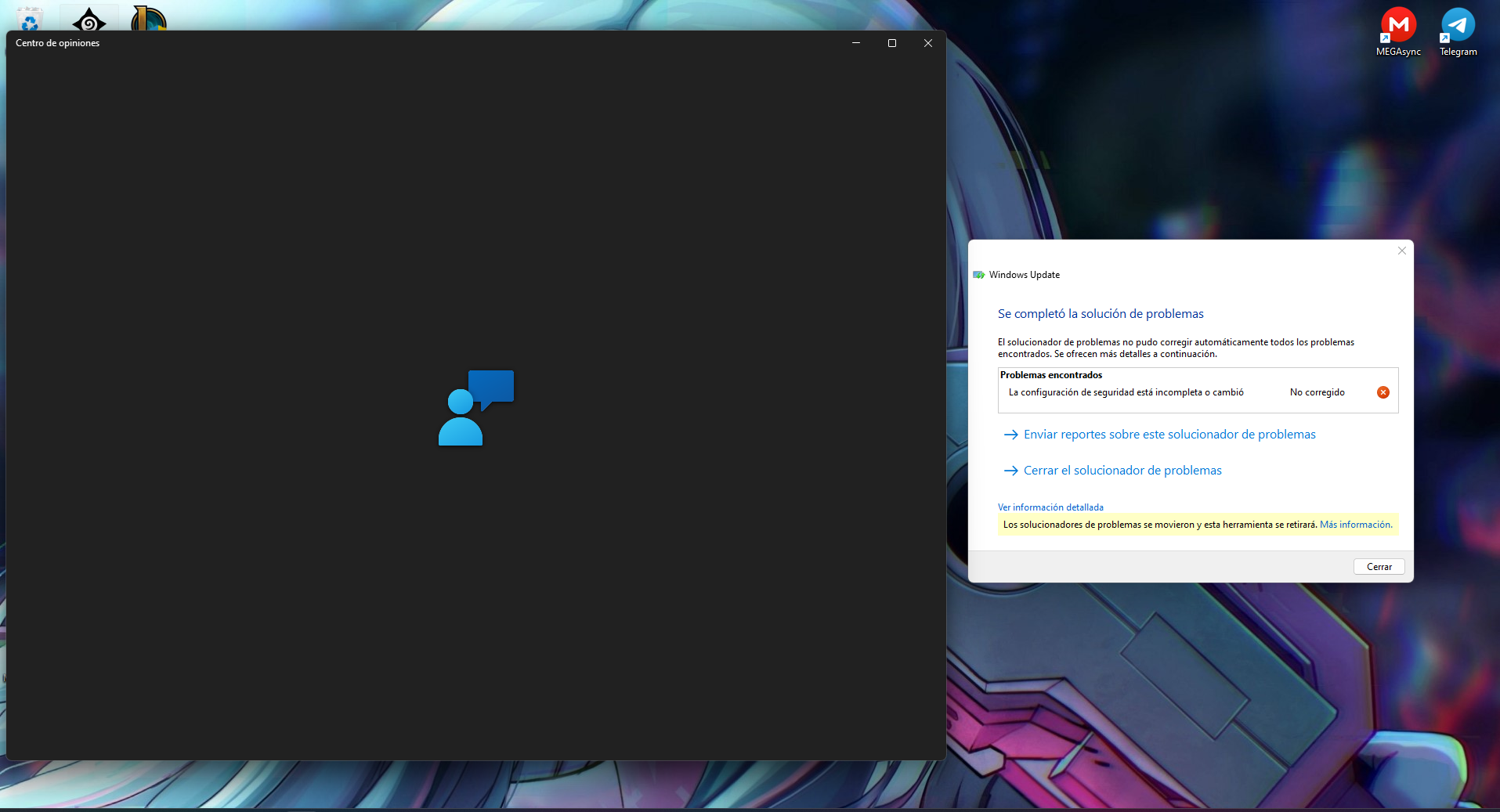Open the League of Legends desktop icon
Screen dimensions: 1500x812
(x=149, y=18)
